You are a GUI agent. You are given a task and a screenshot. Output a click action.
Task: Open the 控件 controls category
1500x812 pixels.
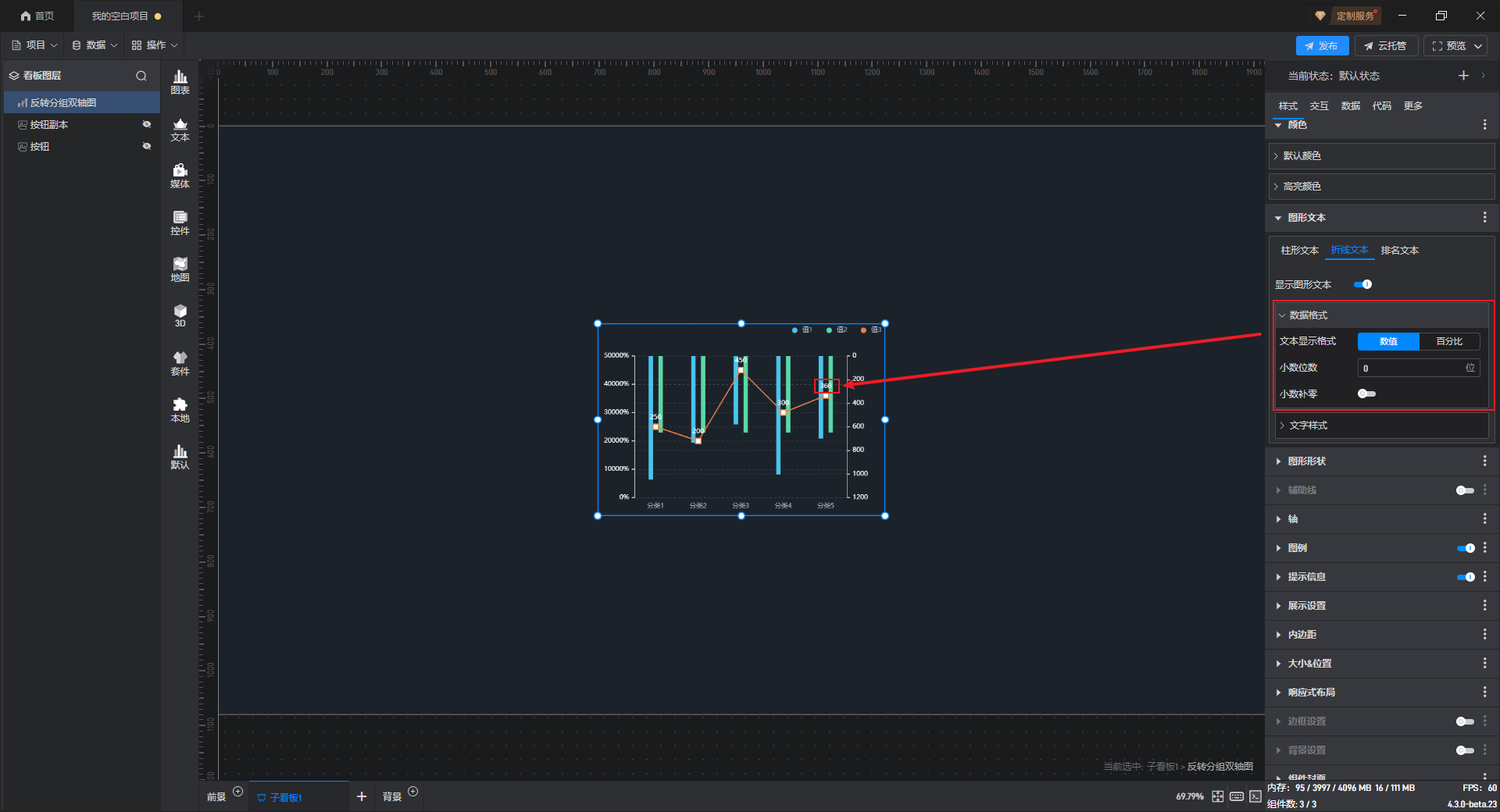tap(180, 223)
